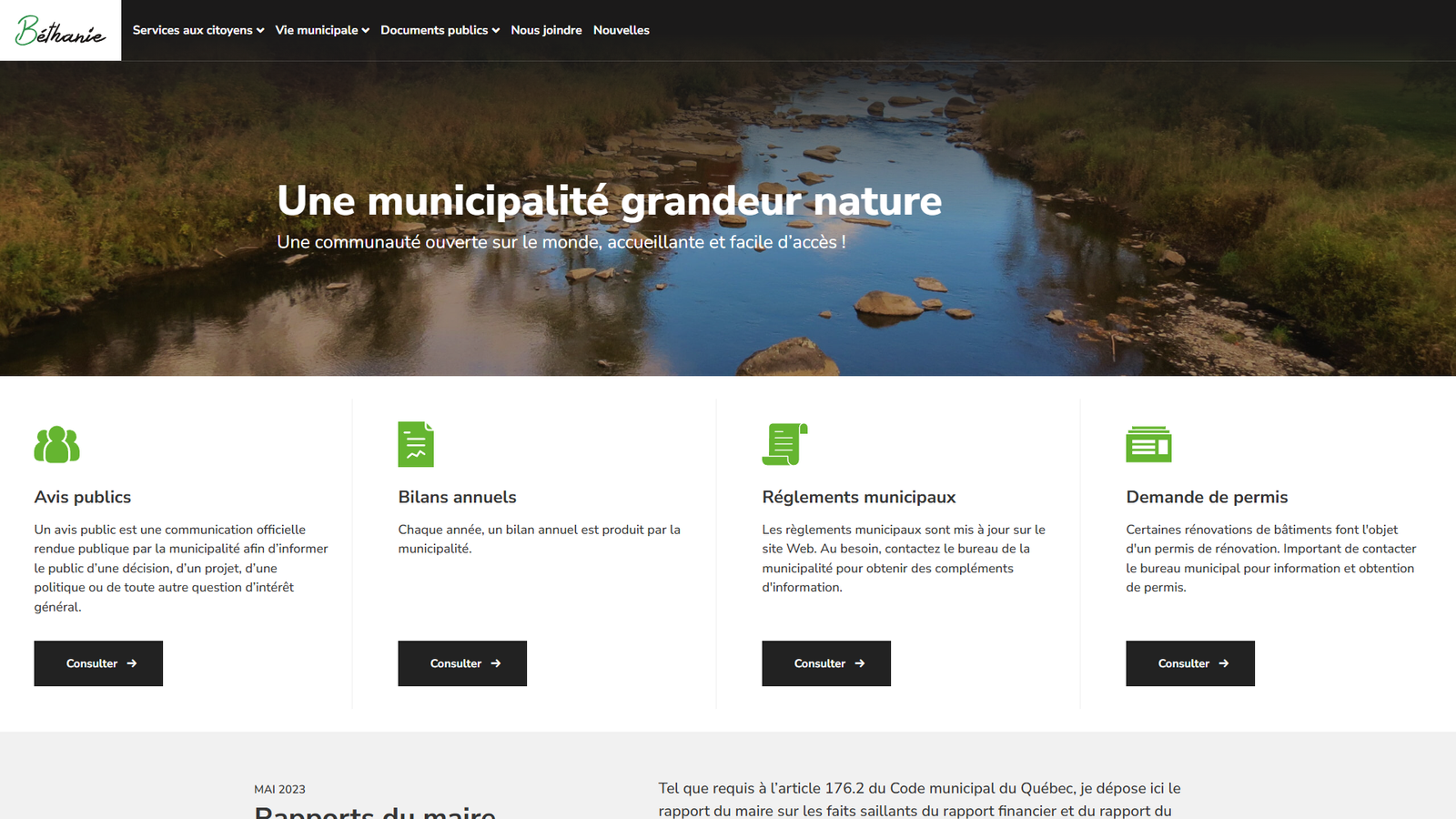Click the Béthanie logo in the header
This screenshot has width=1456, height=819.
60,30
